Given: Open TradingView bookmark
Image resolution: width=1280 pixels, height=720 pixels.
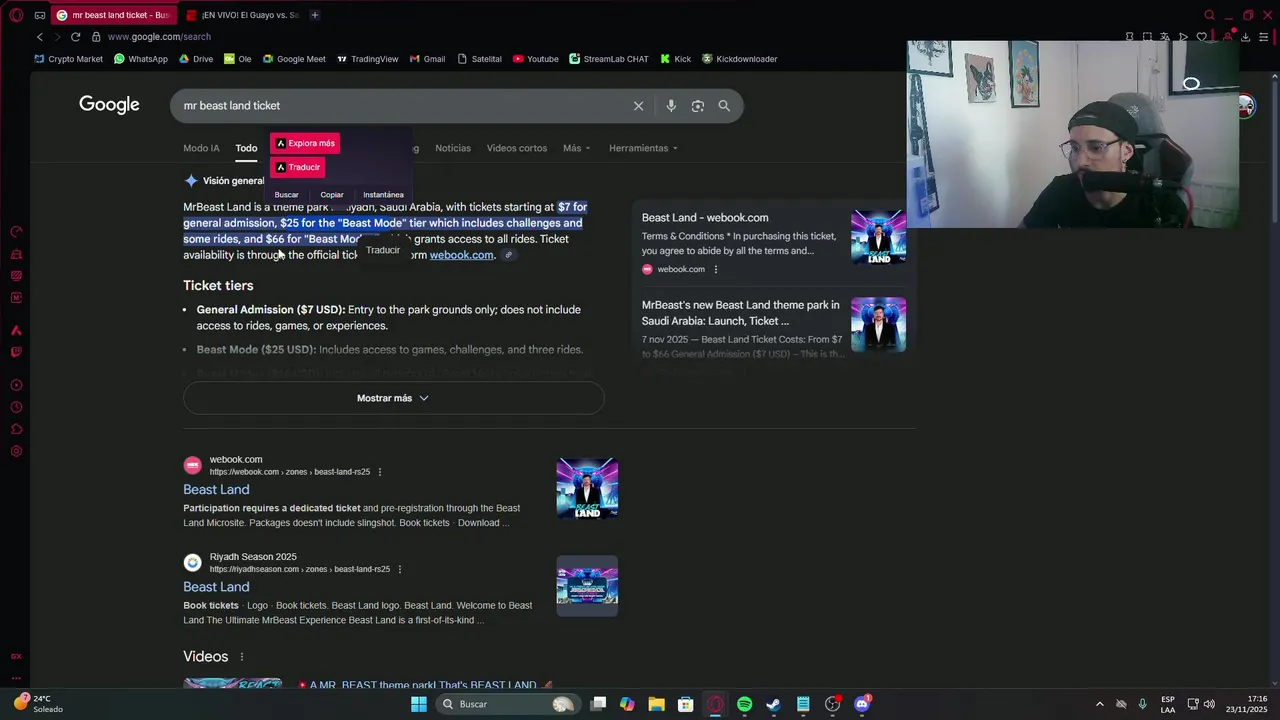Looking at the screenshot, I should tap(368, 59).
